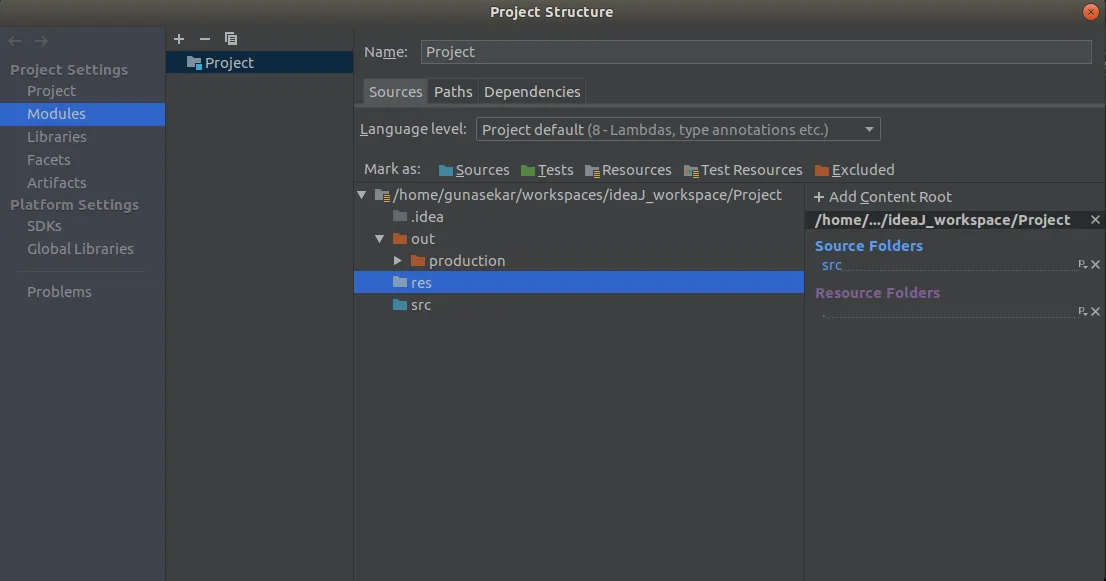Click the add module plus icon

point(179,39)
